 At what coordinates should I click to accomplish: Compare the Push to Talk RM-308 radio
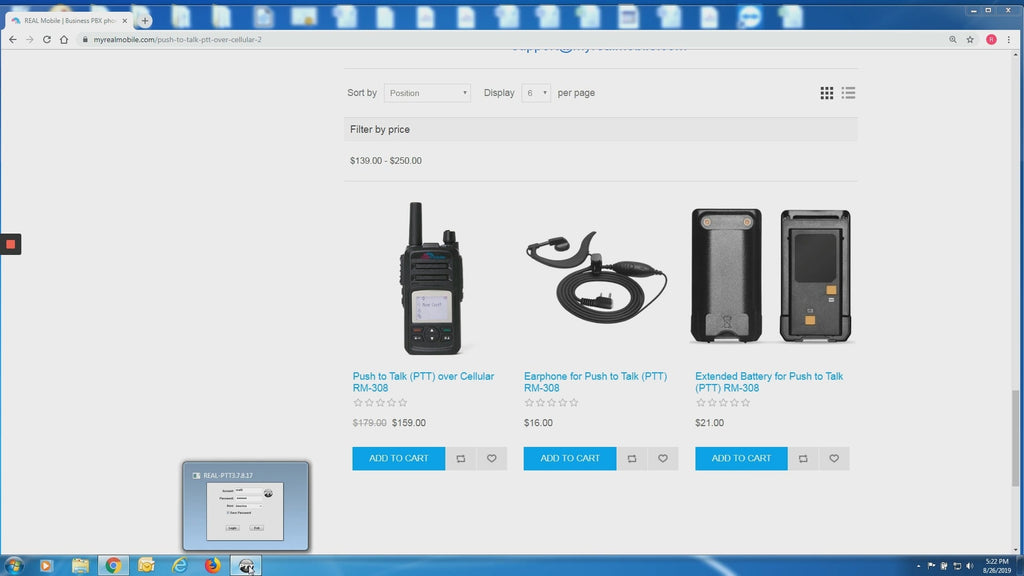tap(461, 458)
